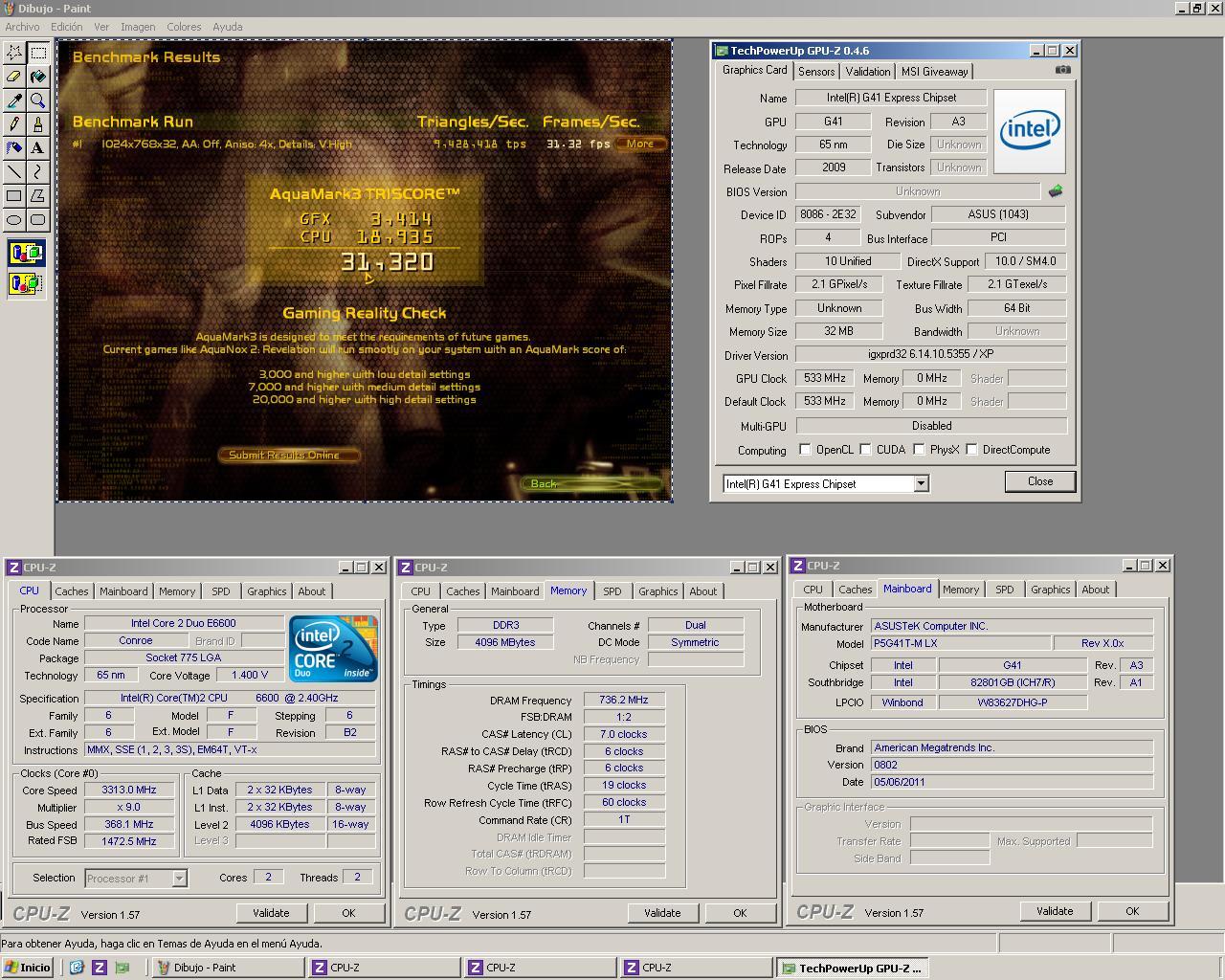Click Validate in the right CPU-Z window
Image resolution: width=1225 pixels, height=980 pixels.
pyautogui.click(x=1055, y=911)
